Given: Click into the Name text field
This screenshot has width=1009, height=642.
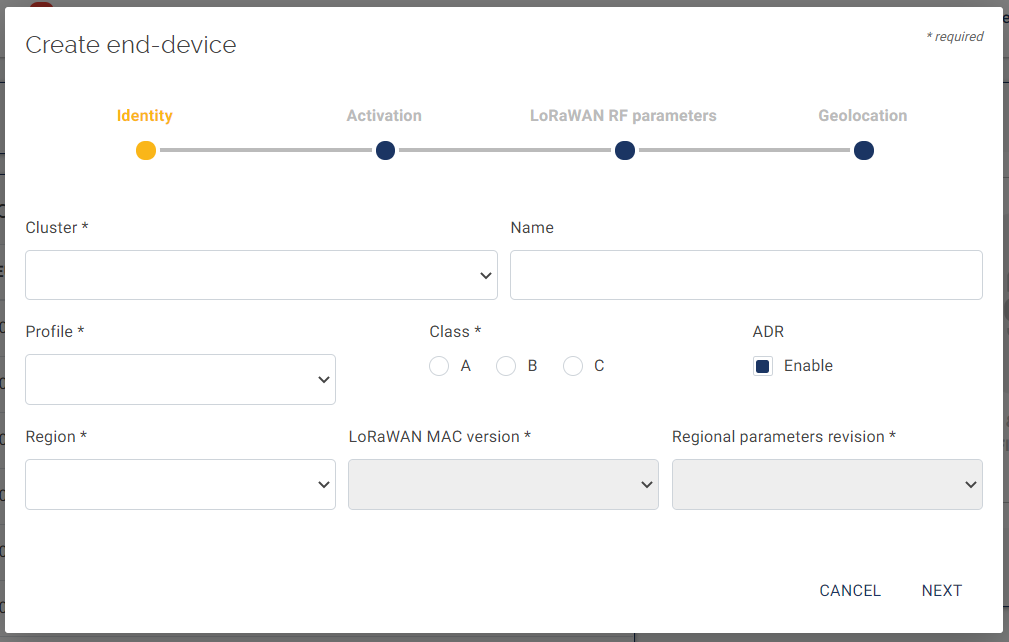Looking at the screenshot, I should point(746,275).
